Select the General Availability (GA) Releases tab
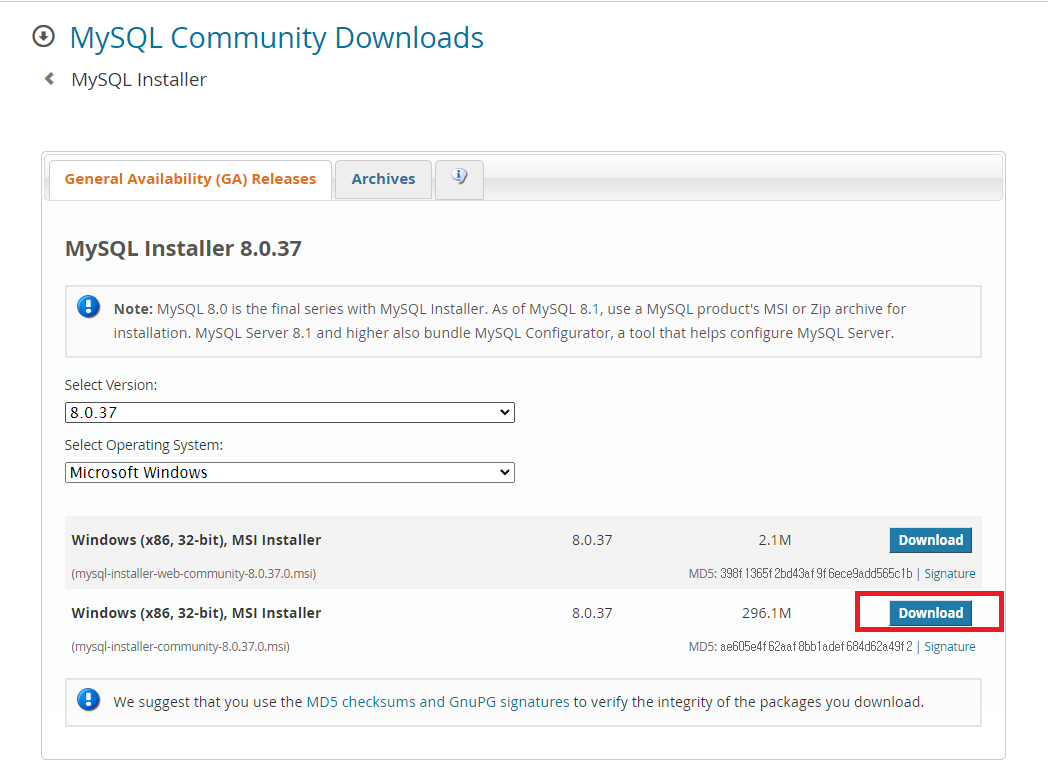1048x775 pixels. pyautogui.click(x=190, y=179)
